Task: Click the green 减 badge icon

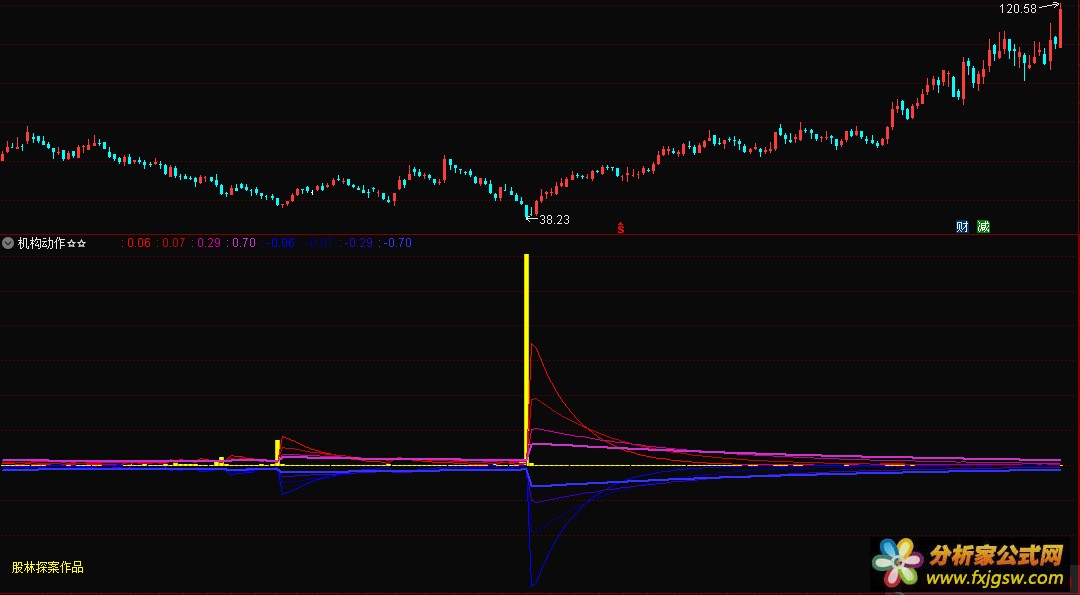Action: [984, 227]
